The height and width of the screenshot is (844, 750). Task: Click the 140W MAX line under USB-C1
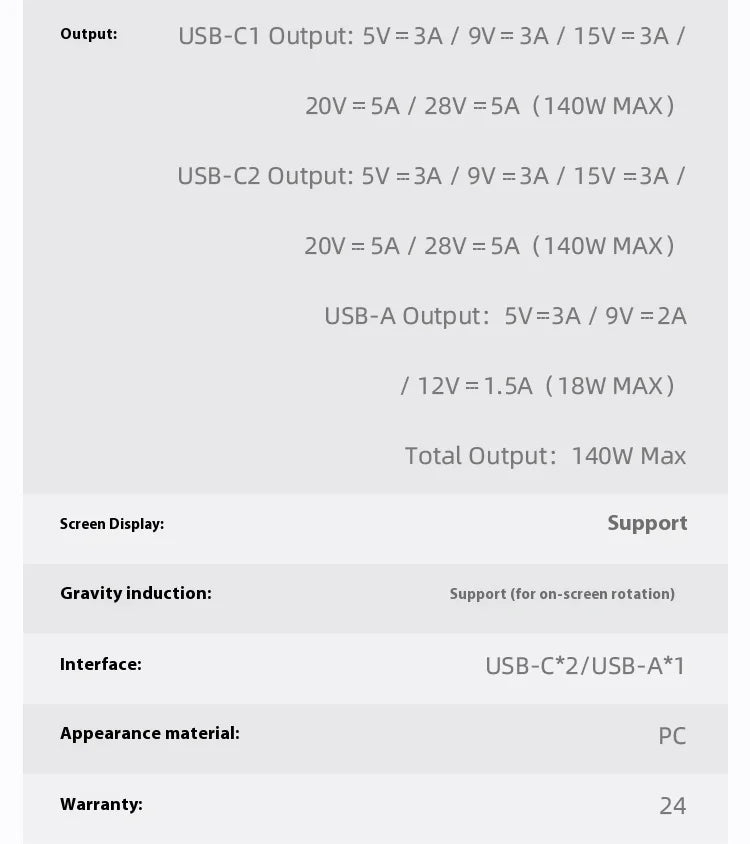point(490,106)
